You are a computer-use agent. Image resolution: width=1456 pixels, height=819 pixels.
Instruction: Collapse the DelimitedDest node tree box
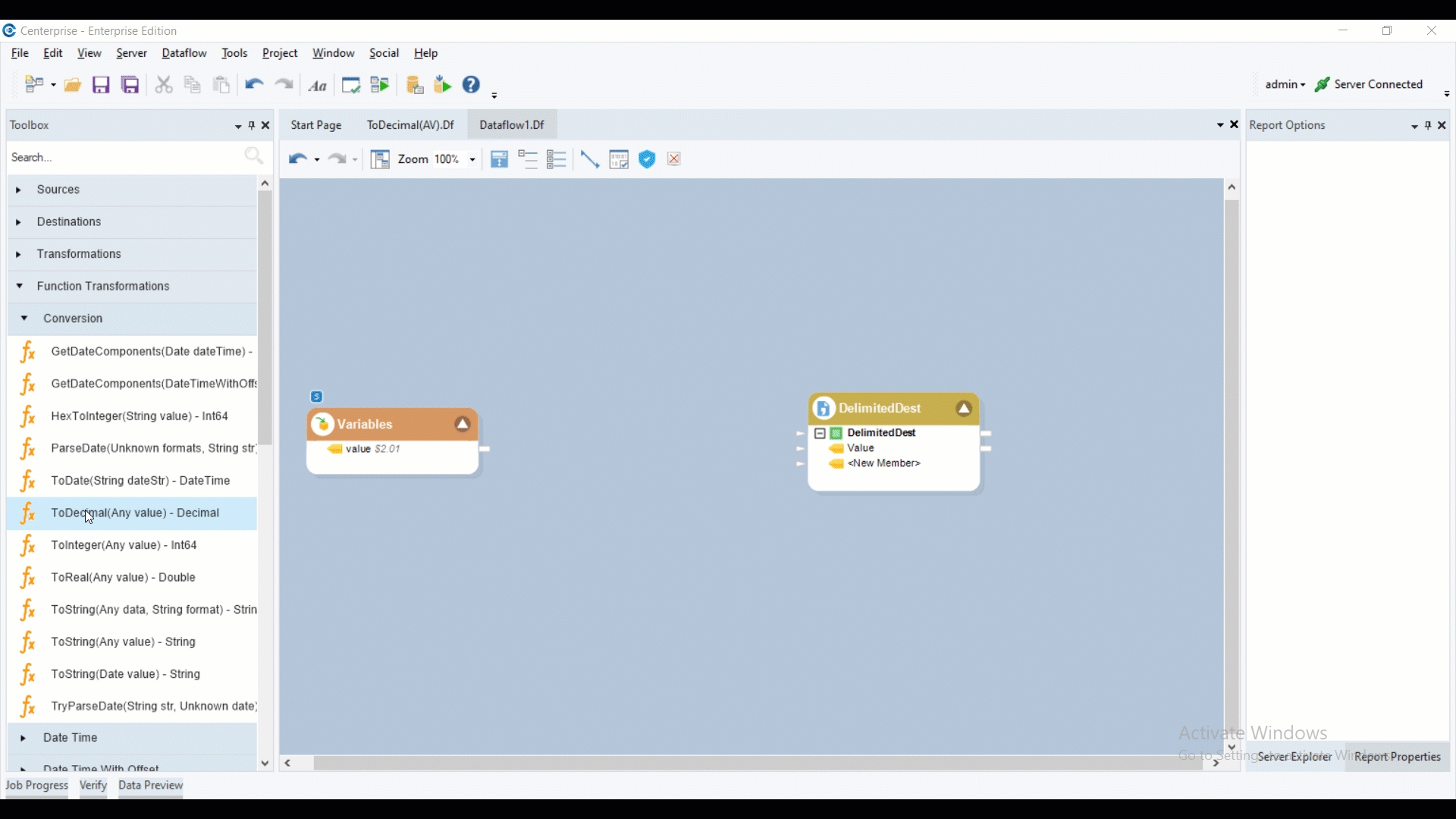click(x=820, y=435)
